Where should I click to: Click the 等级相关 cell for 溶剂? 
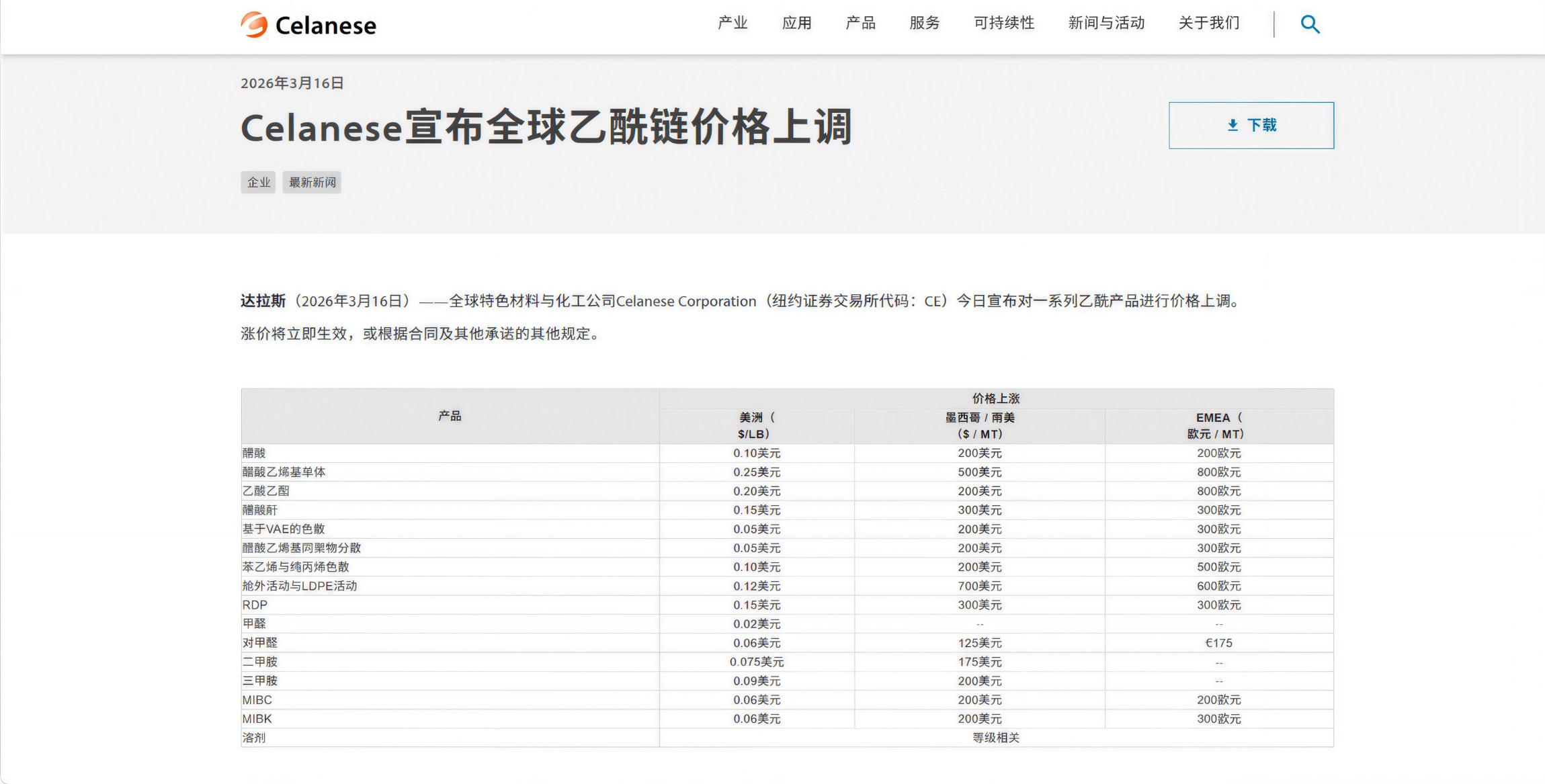pos(996,738)
